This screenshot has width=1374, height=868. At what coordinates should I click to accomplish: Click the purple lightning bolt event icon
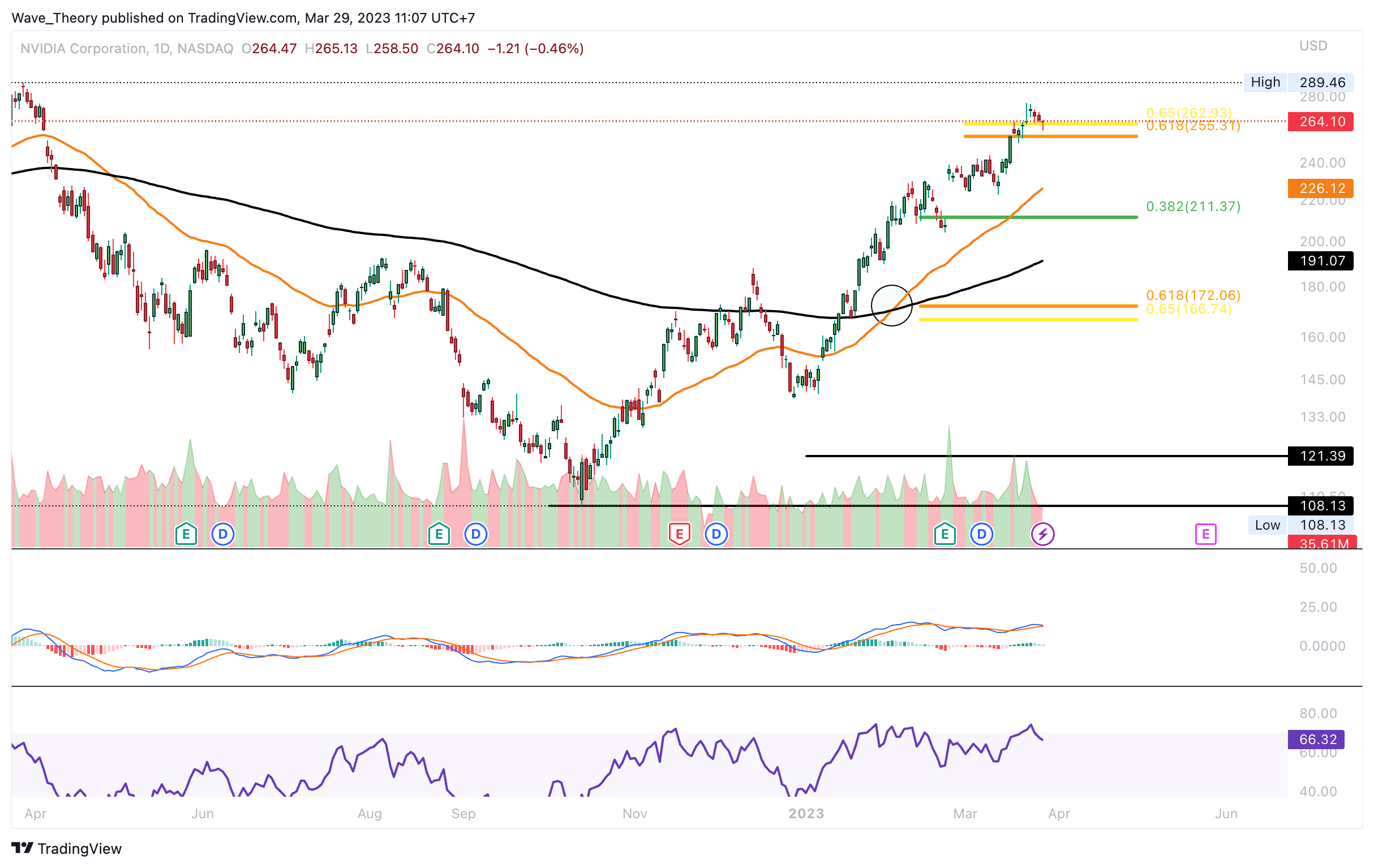pyautogui.click(x=1042, y=534)
